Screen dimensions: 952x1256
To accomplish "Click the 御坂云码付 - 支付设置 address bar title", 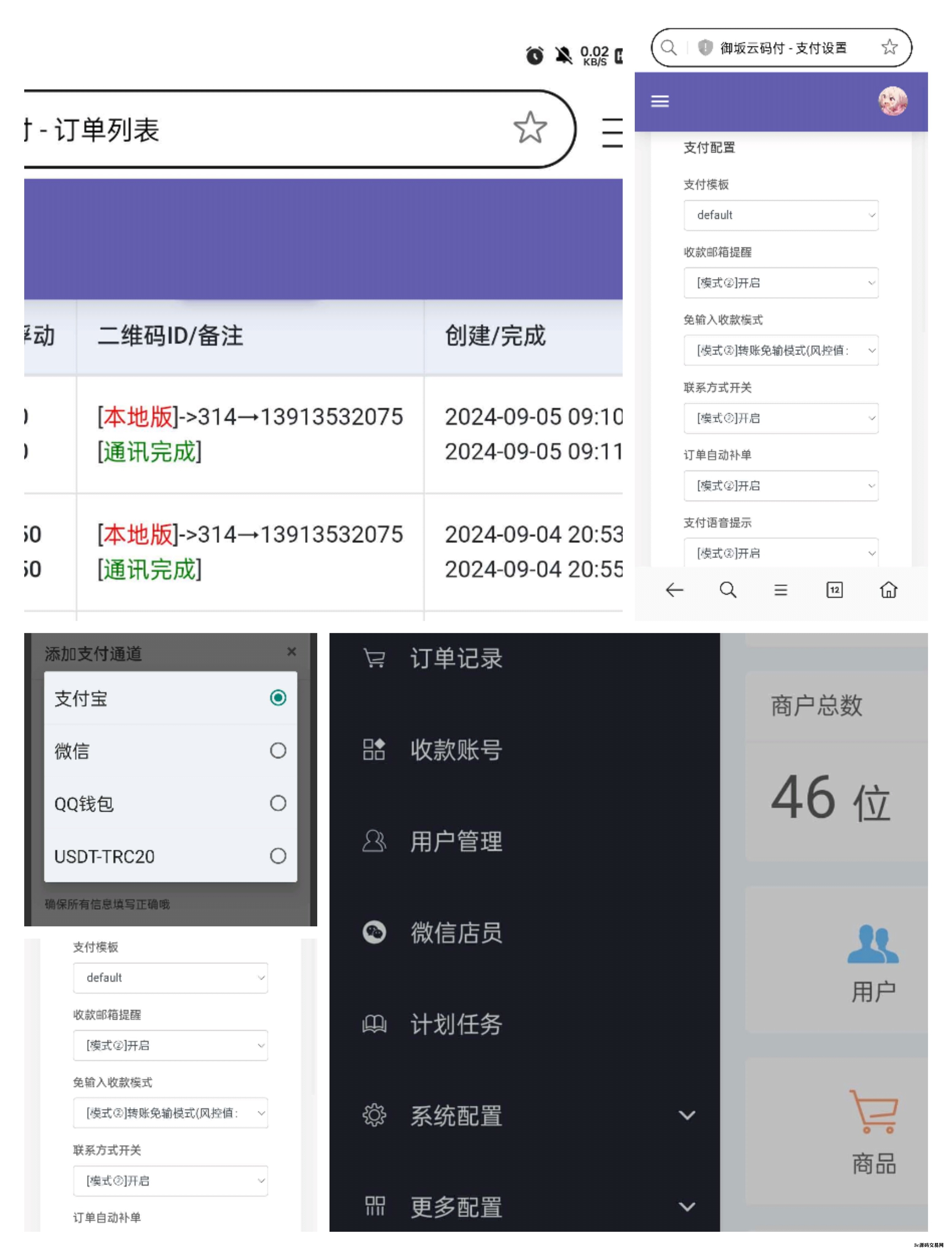I will click(783, 48).
